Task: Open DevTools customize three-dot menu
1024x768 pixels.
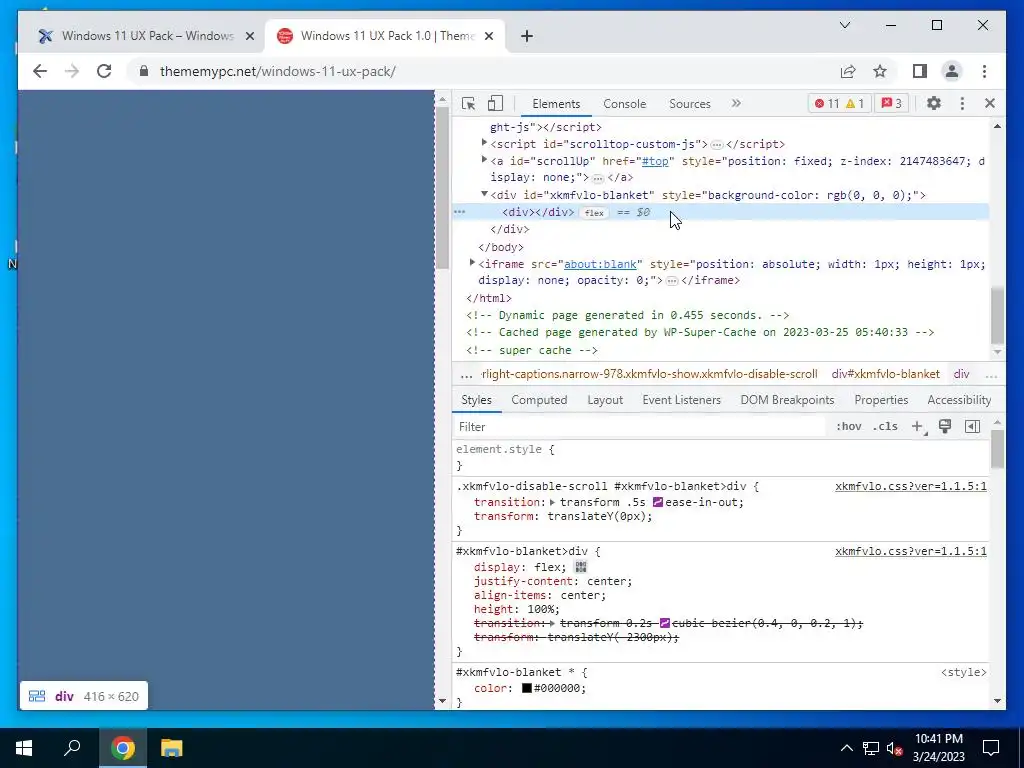Action: [x=962, y=103]
